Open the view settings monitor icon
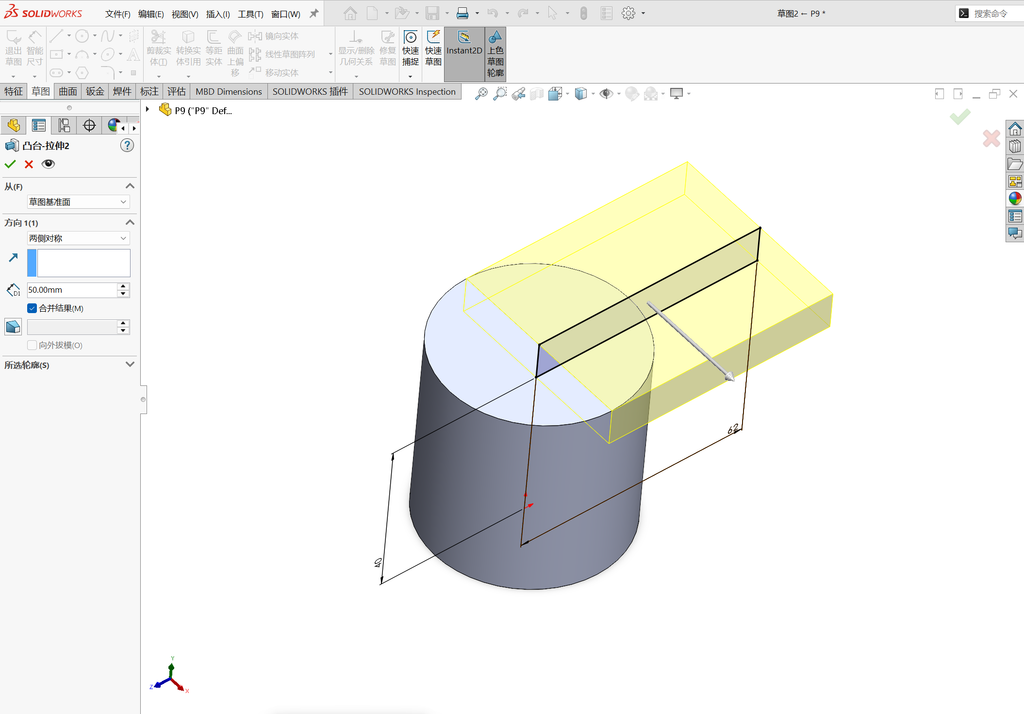 [677, 93]
